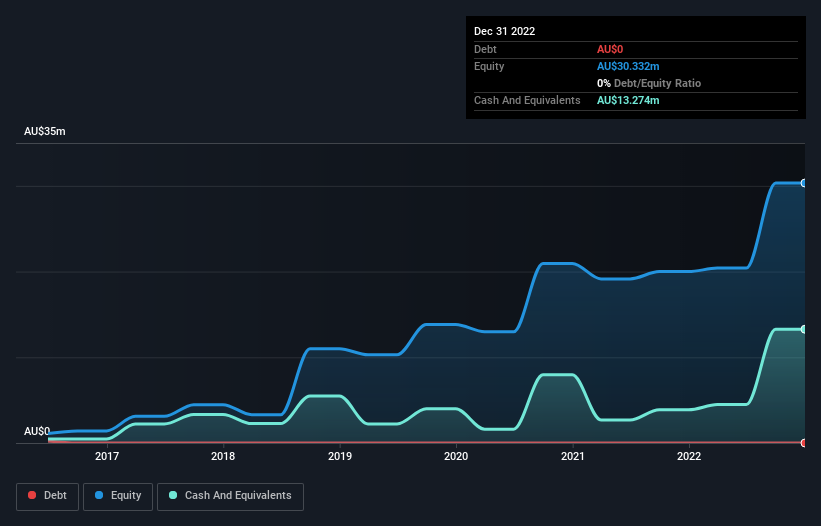The width and height of the screenshot is (821, 526).
Task: Select the Equity endpoint marker on chart
Action: tap(804, 183)
